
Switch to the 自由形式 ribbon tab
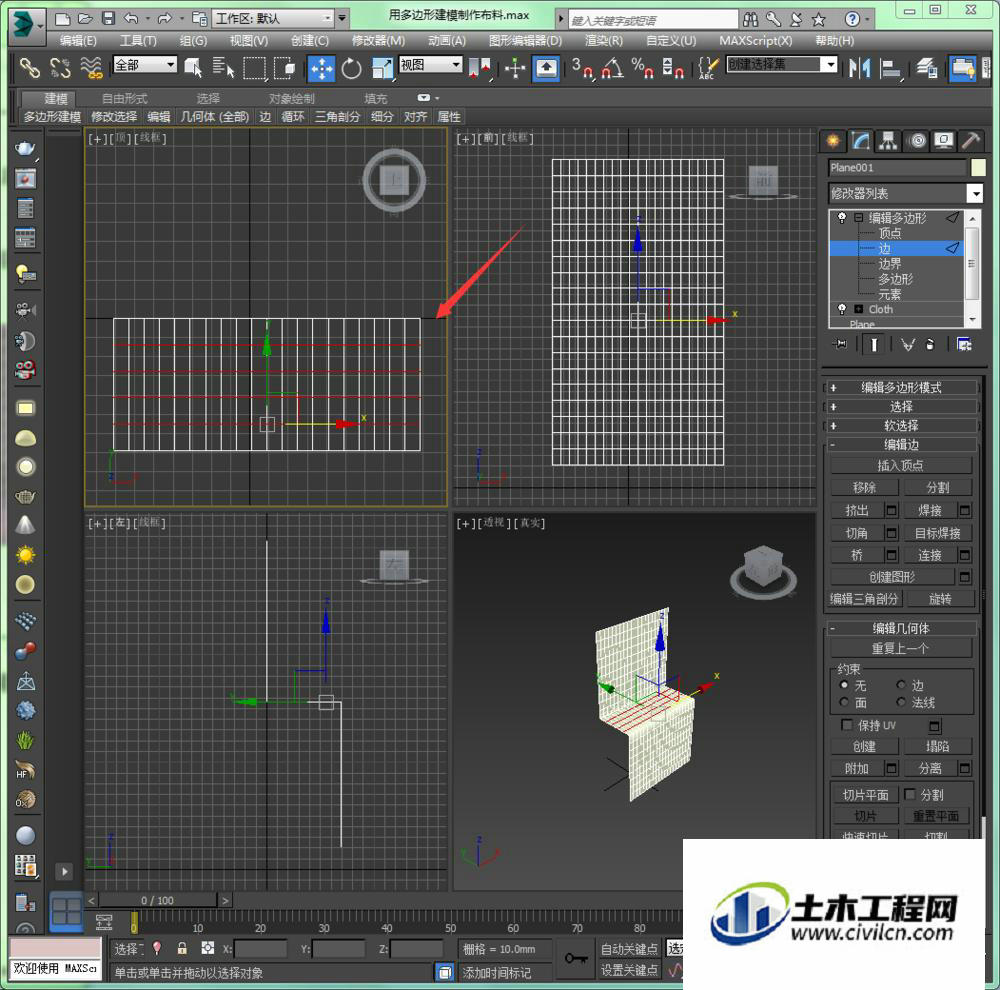(x=124, y=99)
